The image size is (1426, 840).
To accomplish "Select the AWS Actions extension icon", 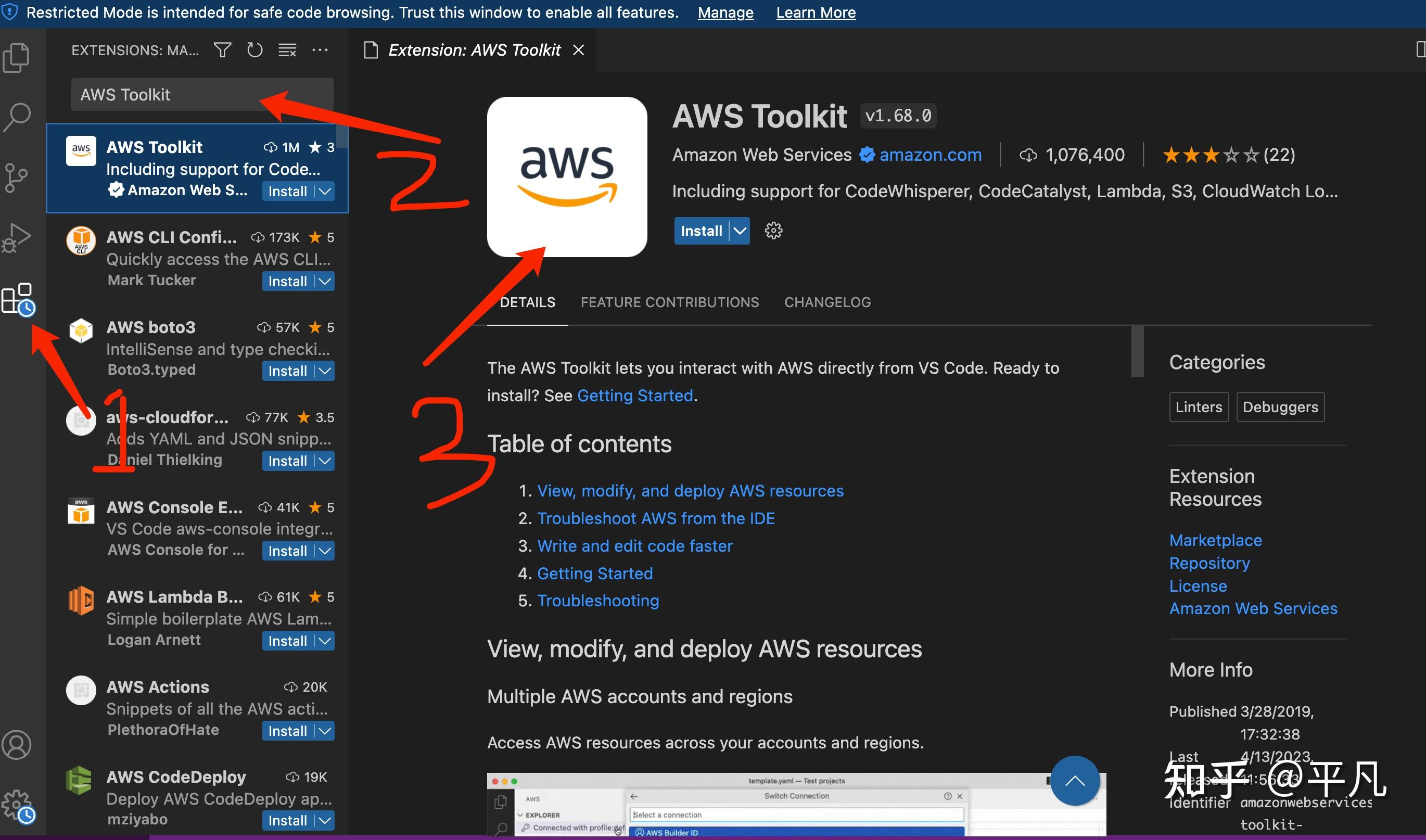I will point(81,690).
